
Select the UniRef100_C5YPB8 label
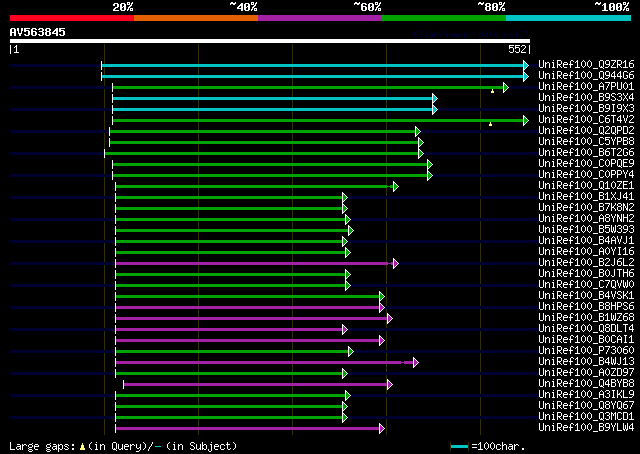coord(586,142)
